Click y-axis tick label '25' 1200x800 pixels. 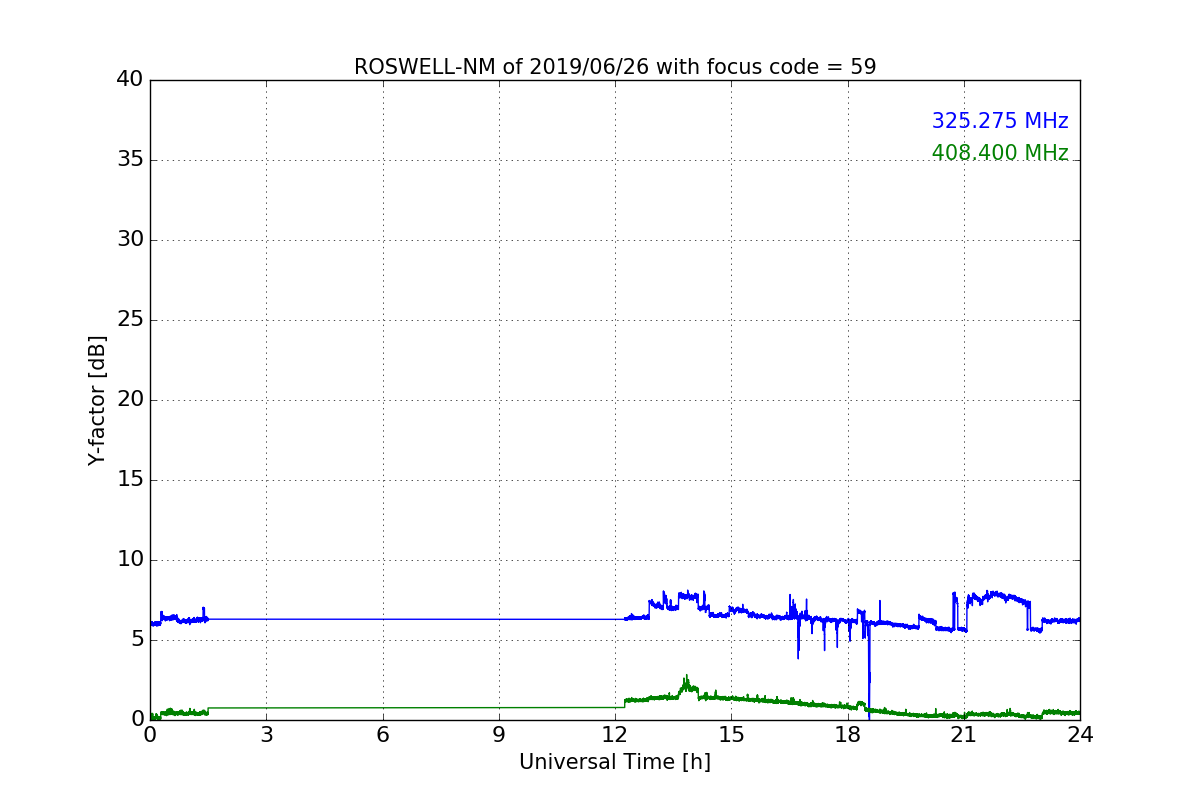[130, 319]
